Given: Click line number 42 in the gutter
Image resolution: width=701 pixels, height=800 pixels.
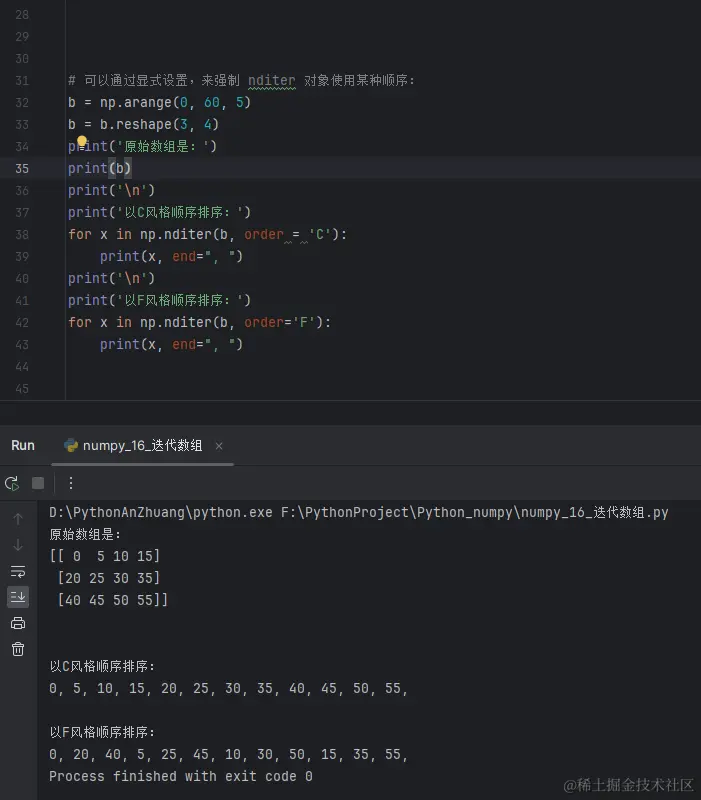Looking at the screenshot, I should point(22,322).
